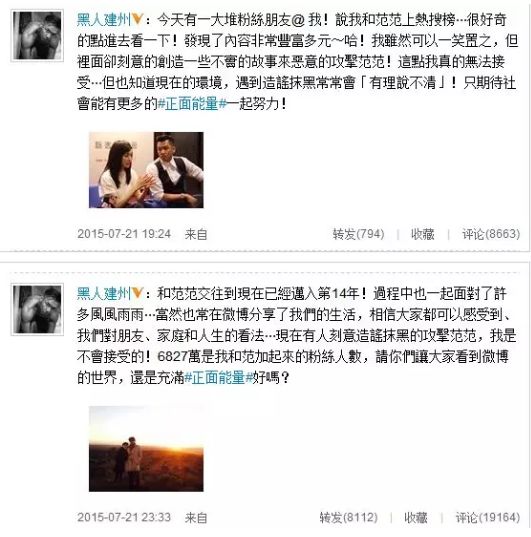Viewport: 531px width, 537px height.
Task: Click 收藏 on the second post
Action: [416, 517]
